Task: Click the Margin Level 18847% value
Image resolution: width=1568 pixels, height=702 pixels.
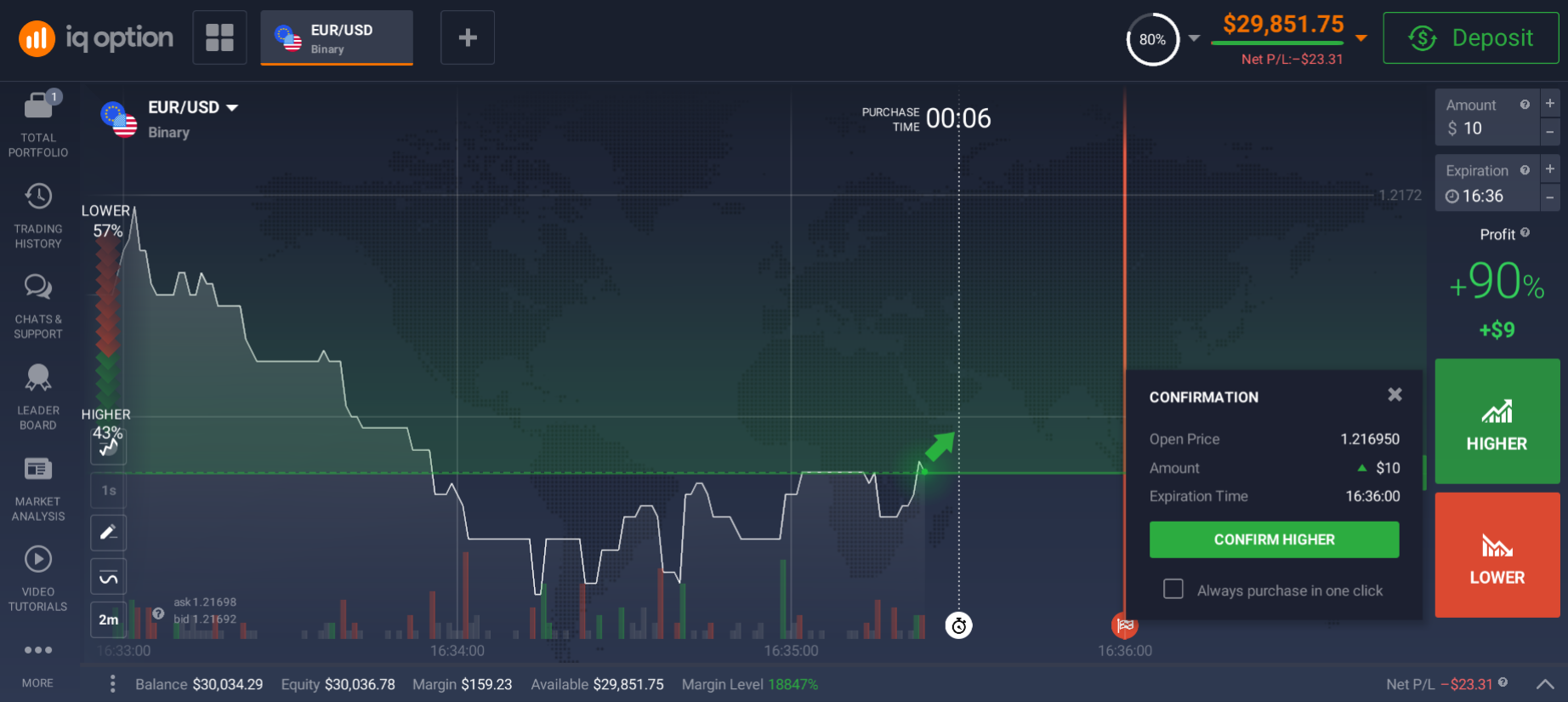Action: click(x=793, y=685)
